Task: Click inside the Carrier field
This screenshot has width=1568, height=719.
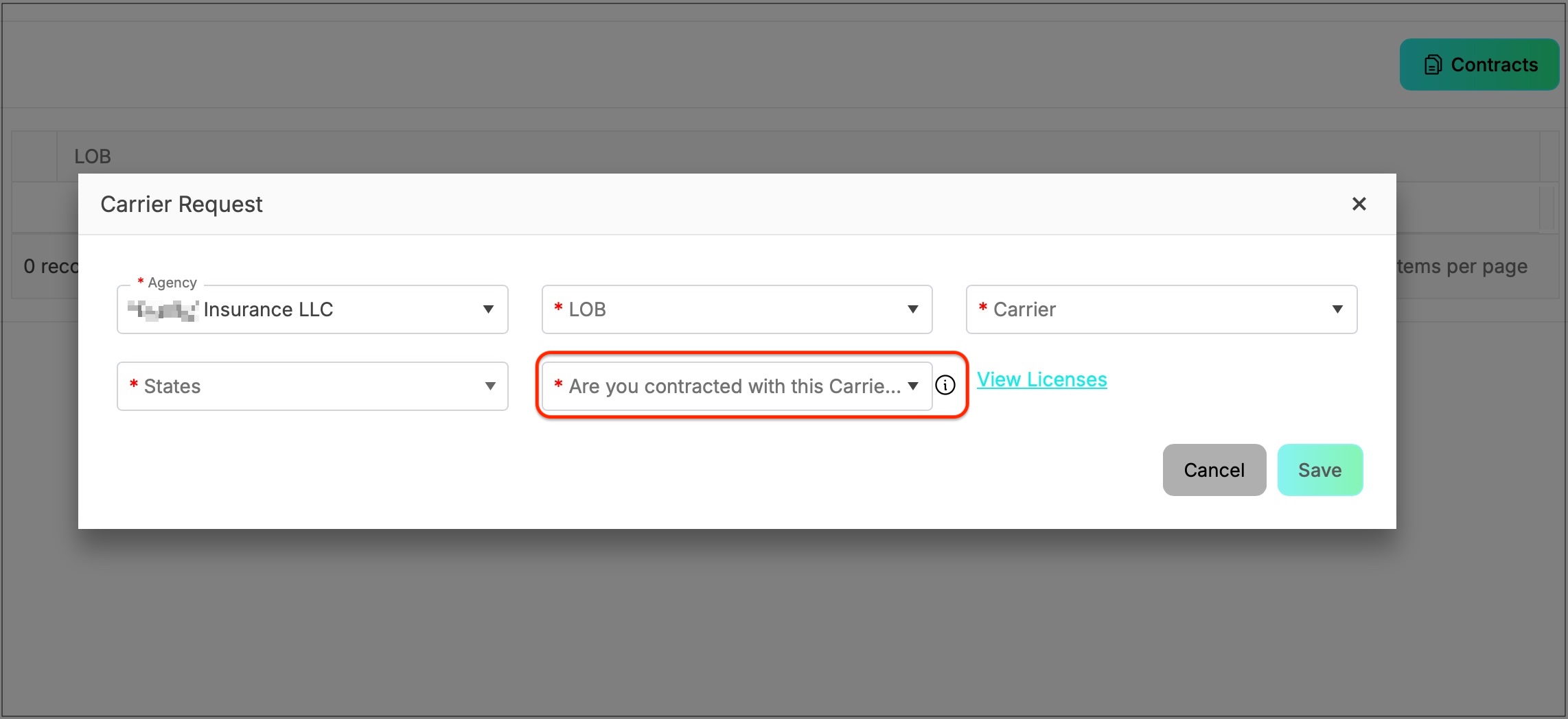Action: (1162, 309)
